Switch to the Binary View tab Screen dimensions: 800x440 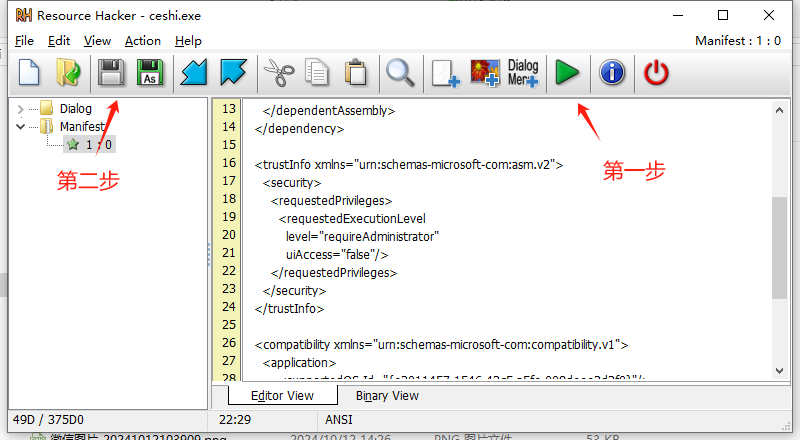pyautogui.click(x=387, y=395)
